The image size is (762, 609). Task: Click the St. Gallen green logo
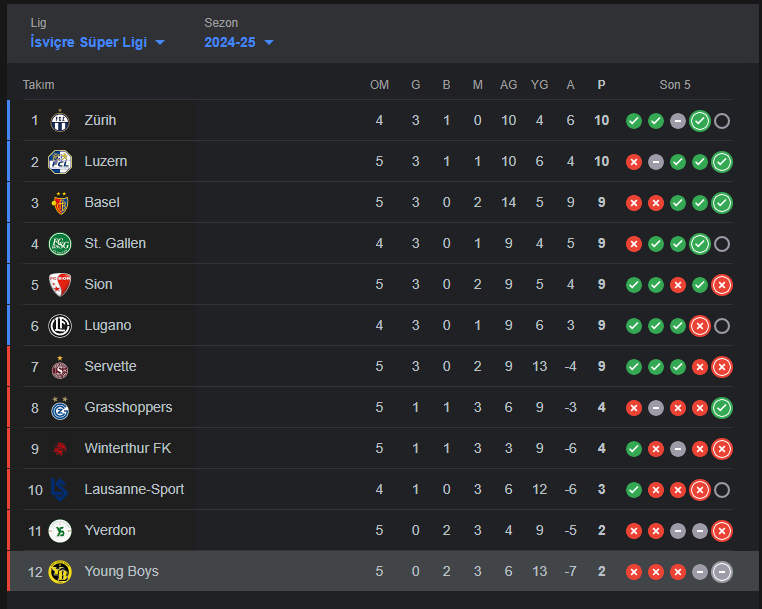tap(60, 243)
